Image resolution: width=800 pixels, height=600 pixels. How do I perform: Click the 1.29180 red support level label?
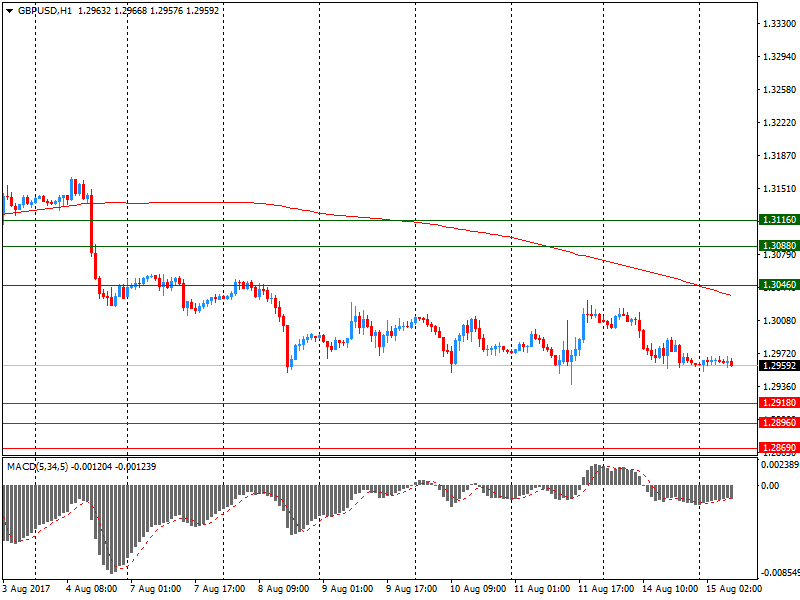(779, 403)
